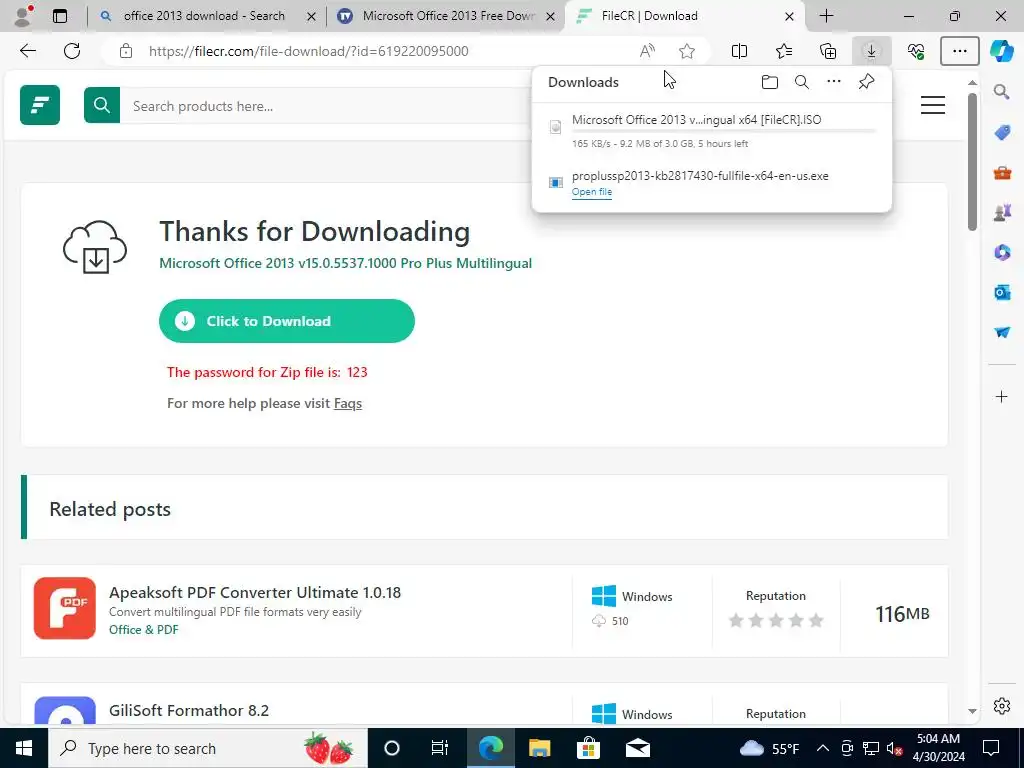Click the Office ISO download progress bar
Image resolution: width=1024 pixels, height=768 pixels.
[x=724, y=131]
